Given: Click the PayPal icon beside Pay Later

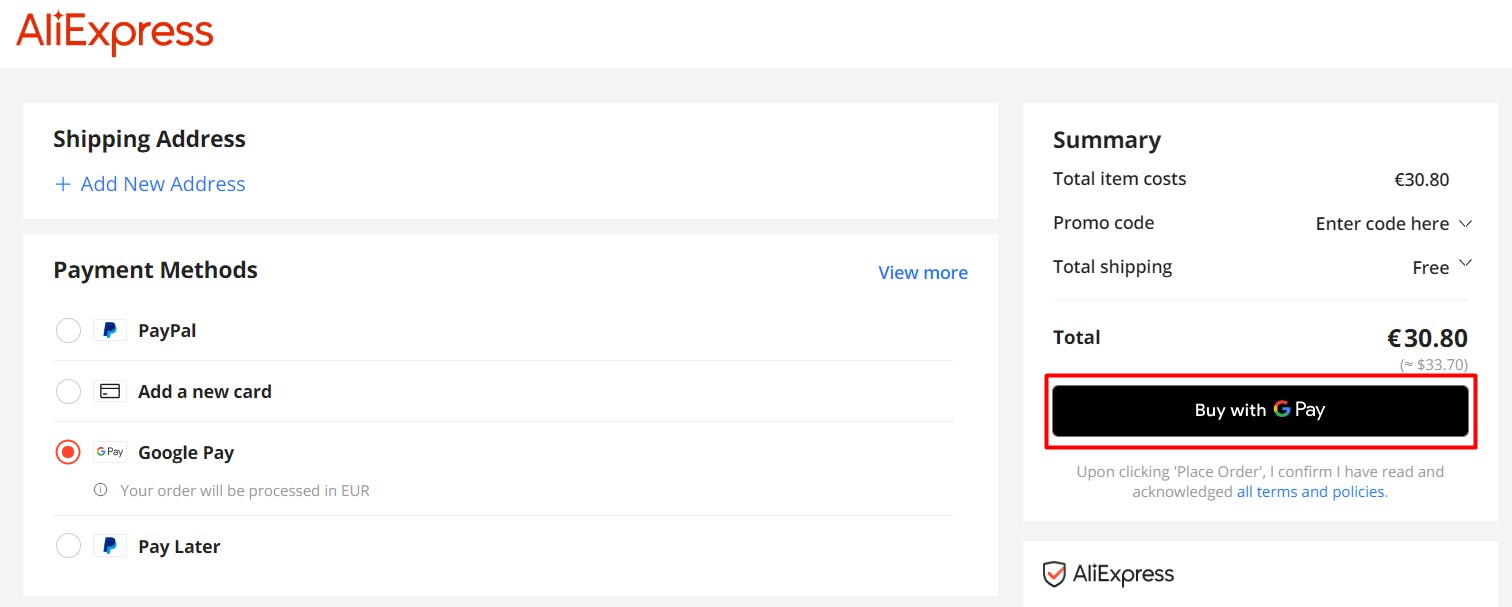Looking at the screenshot, I should tap(110, 545).
